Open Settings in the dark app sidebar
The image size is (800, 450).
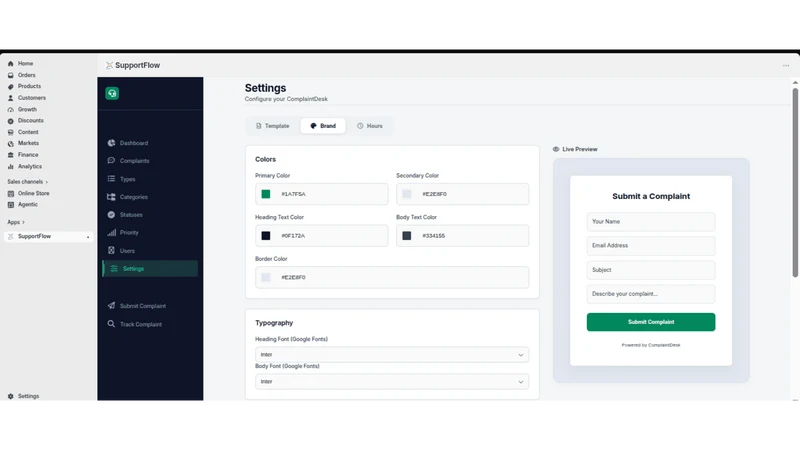[150, 269]
